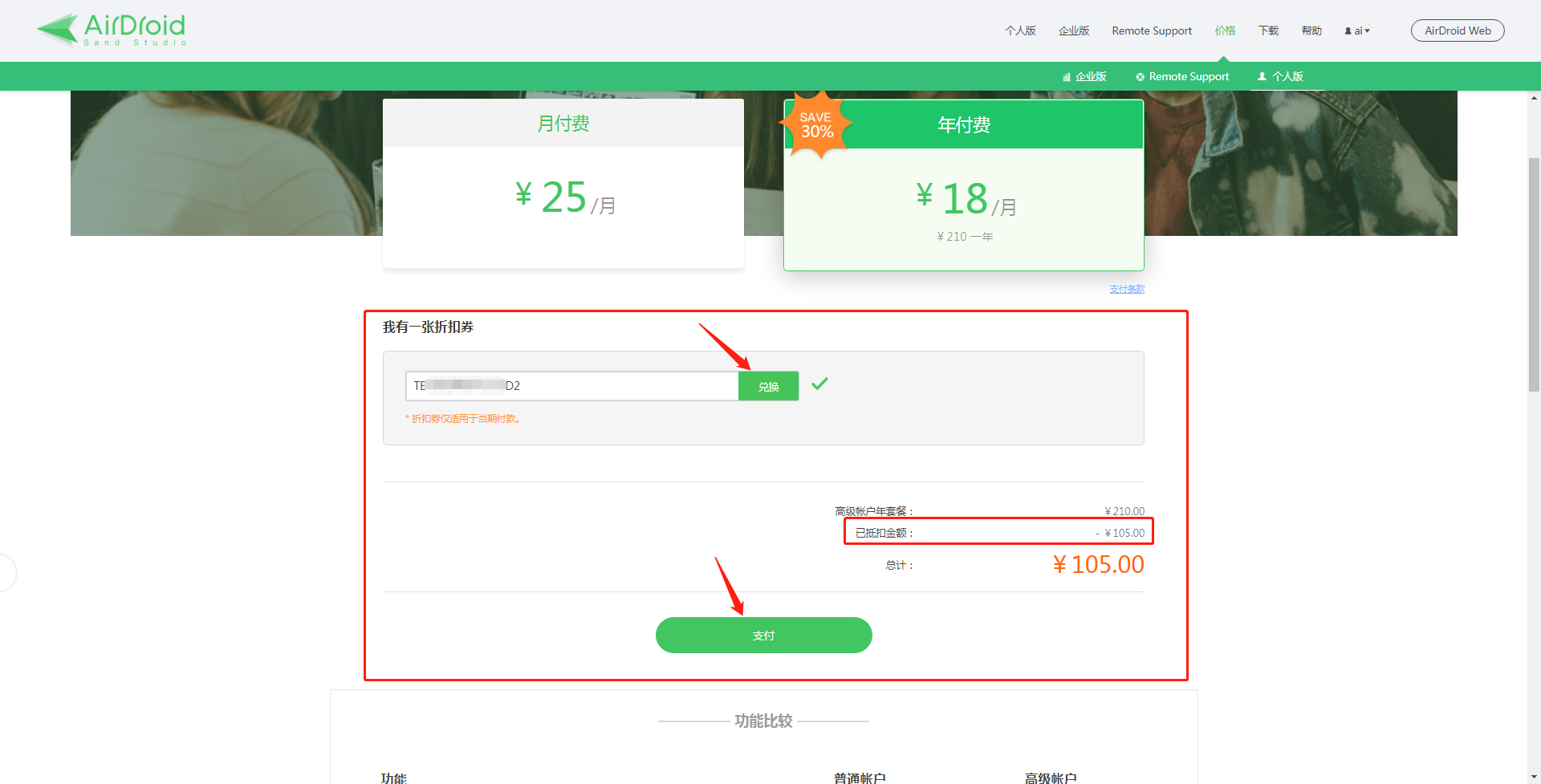Select the 年付费 yearly plan card
Image resolution: width=1541 pixels, height=784 pixels.
[x=964, y=185]
